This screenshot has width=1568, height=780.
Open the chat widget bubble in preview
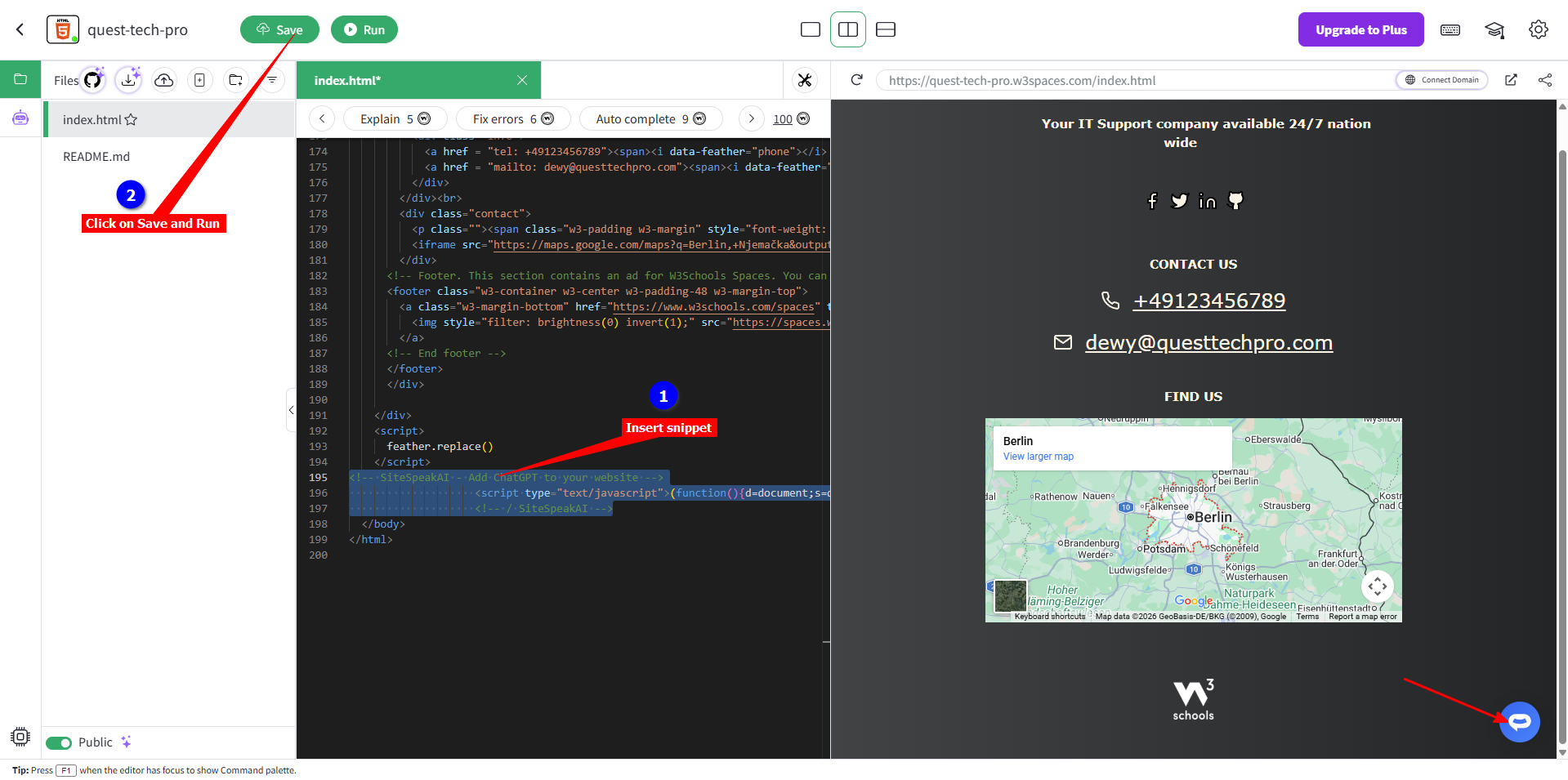click(x=1519, y=722)
